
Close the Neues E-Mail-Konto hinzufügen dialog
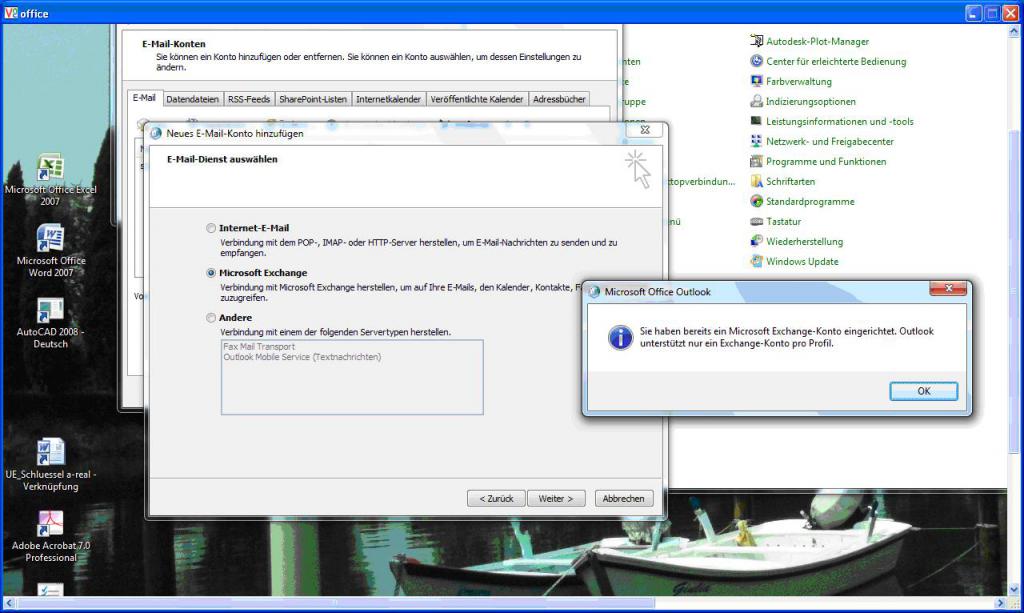click(x=645, y=129)
